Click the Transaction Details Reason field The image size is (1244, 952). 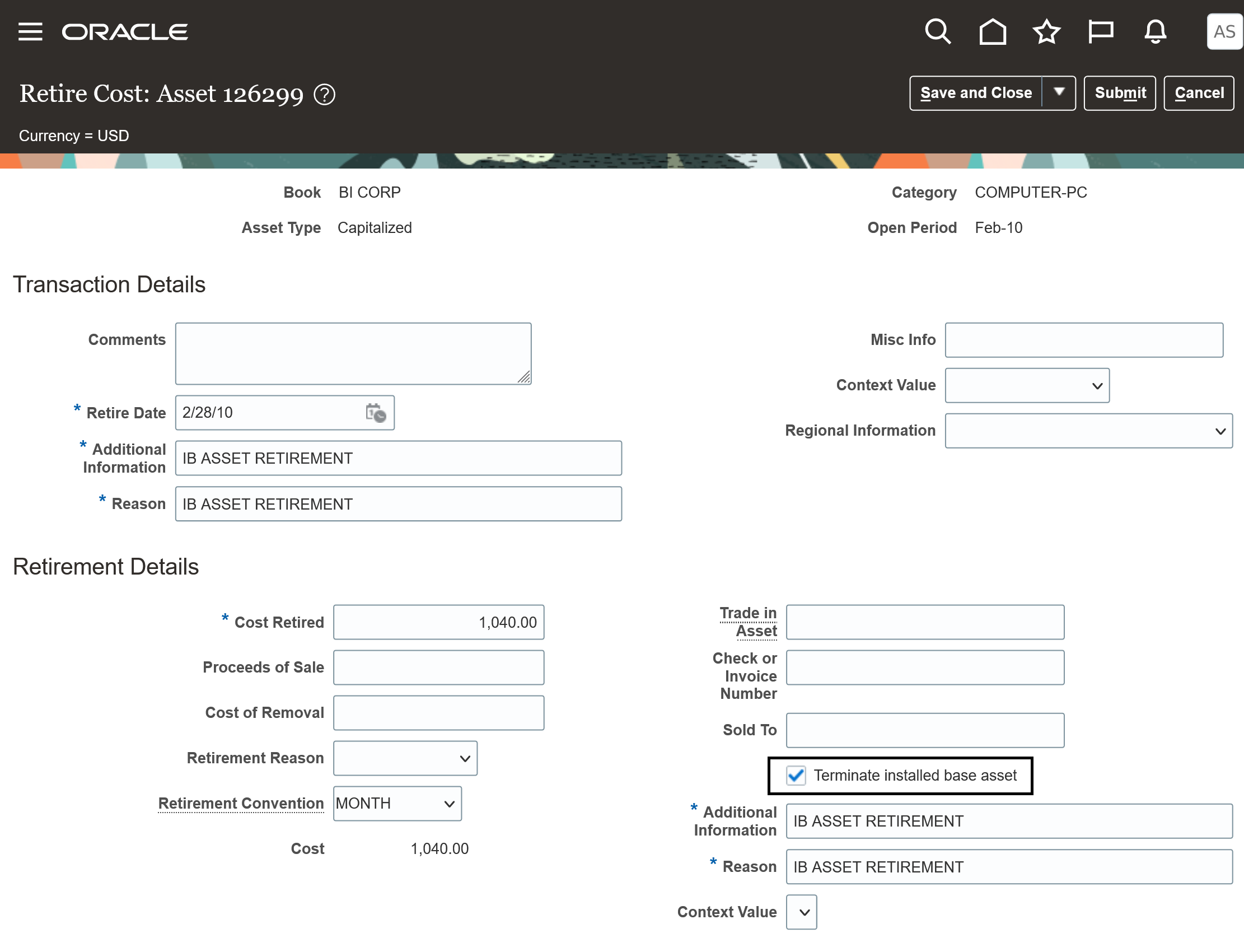point(398,505)
